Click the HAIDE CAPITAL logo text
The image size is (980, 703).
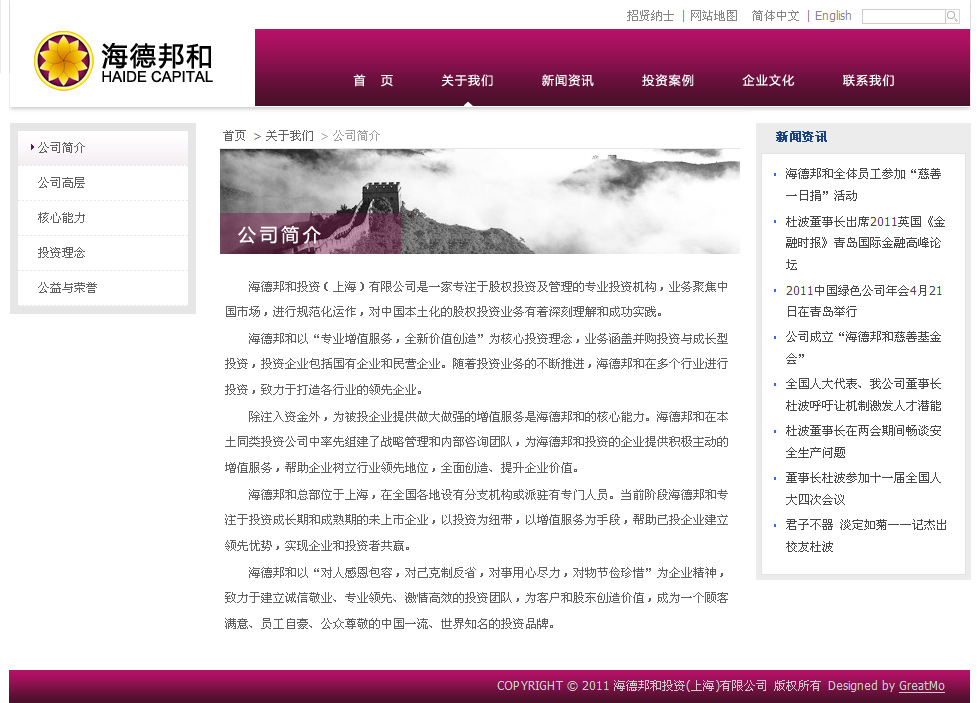(x=157, y=77)
